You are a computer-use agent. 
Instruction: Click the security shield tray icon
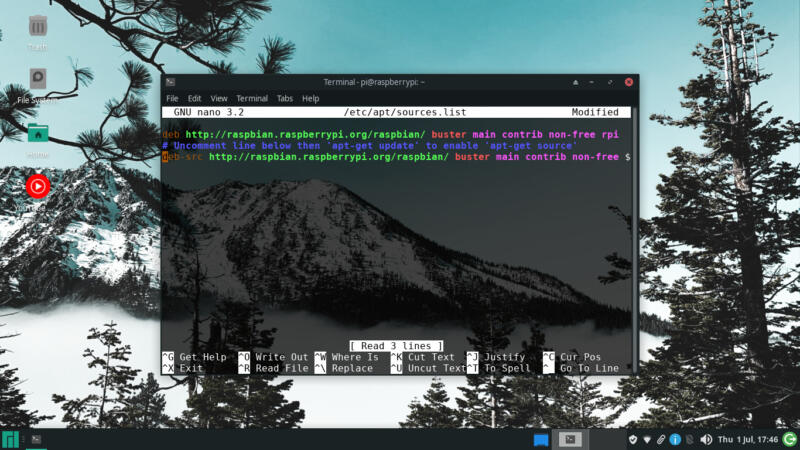pos(633,439)
